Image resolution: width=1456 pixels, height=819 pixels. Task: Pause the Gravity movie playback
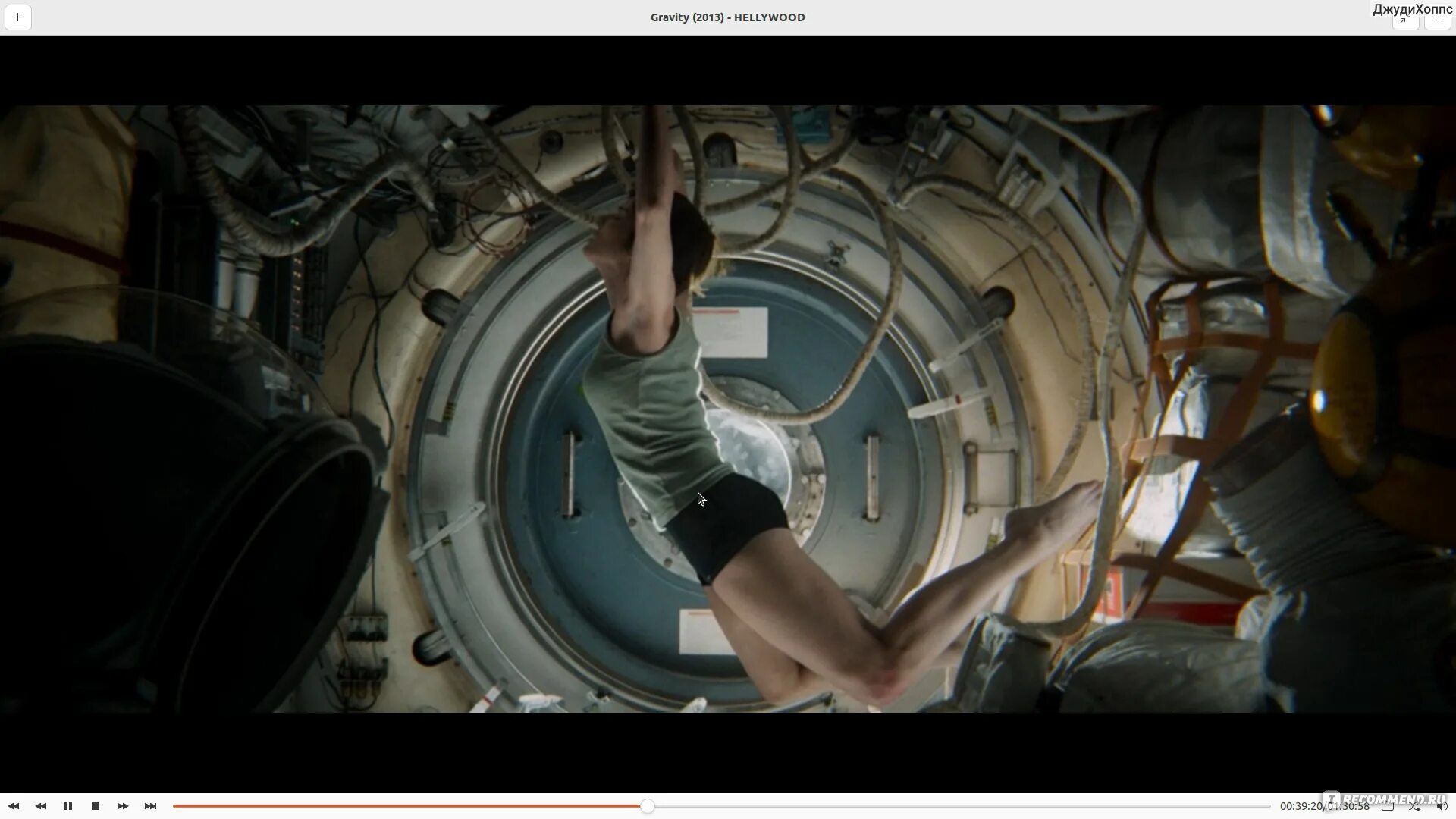click(68, 806)
